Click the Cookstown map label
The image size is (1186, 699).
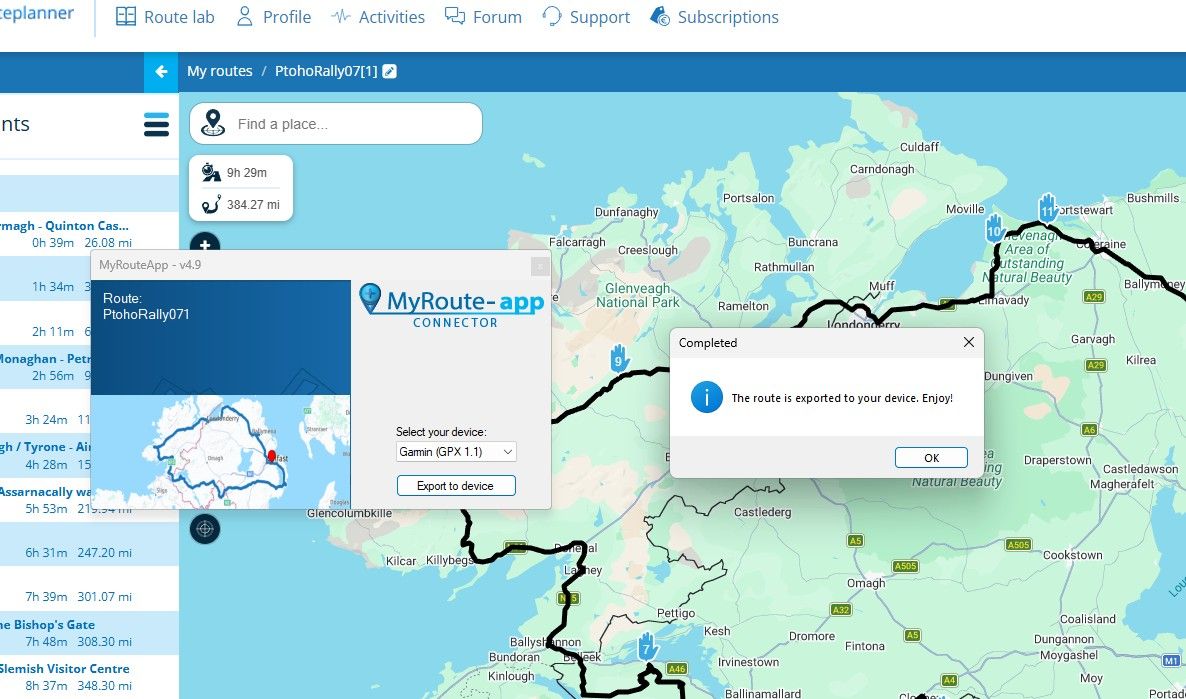tap(1073, 555)
